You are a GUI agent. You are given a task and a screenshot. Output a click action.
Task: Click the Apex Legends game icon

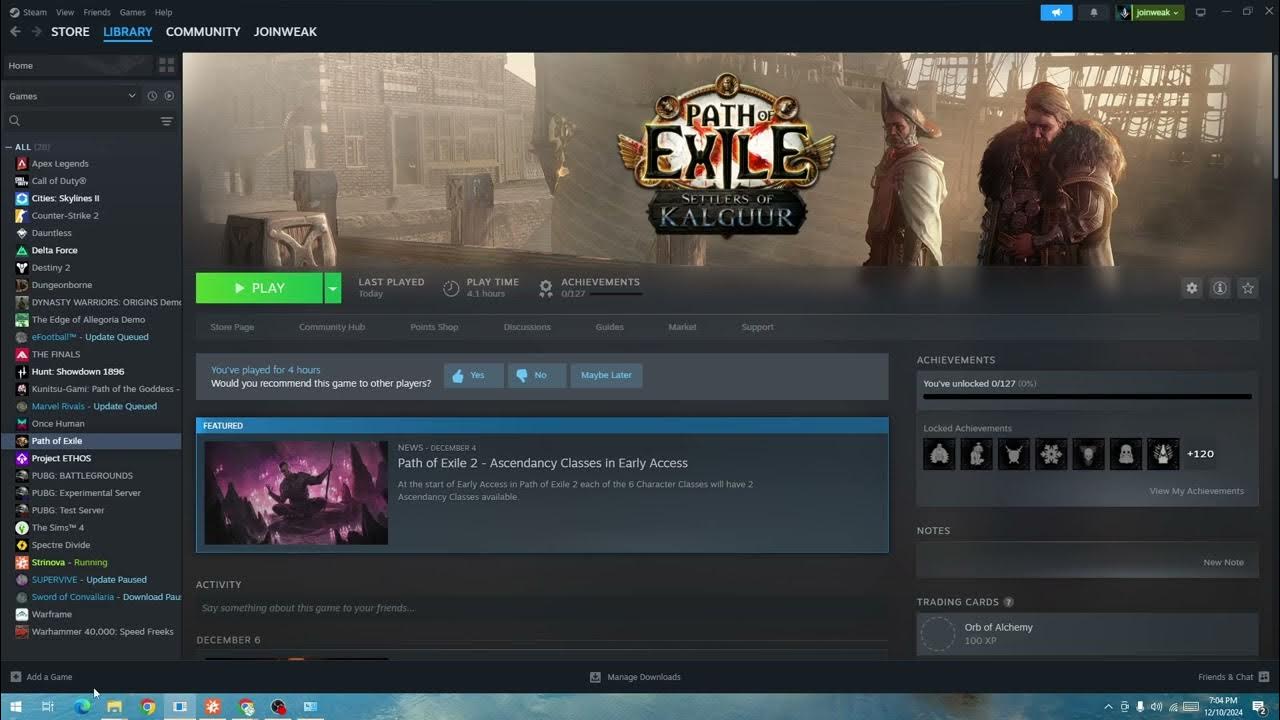pos(22,163)
